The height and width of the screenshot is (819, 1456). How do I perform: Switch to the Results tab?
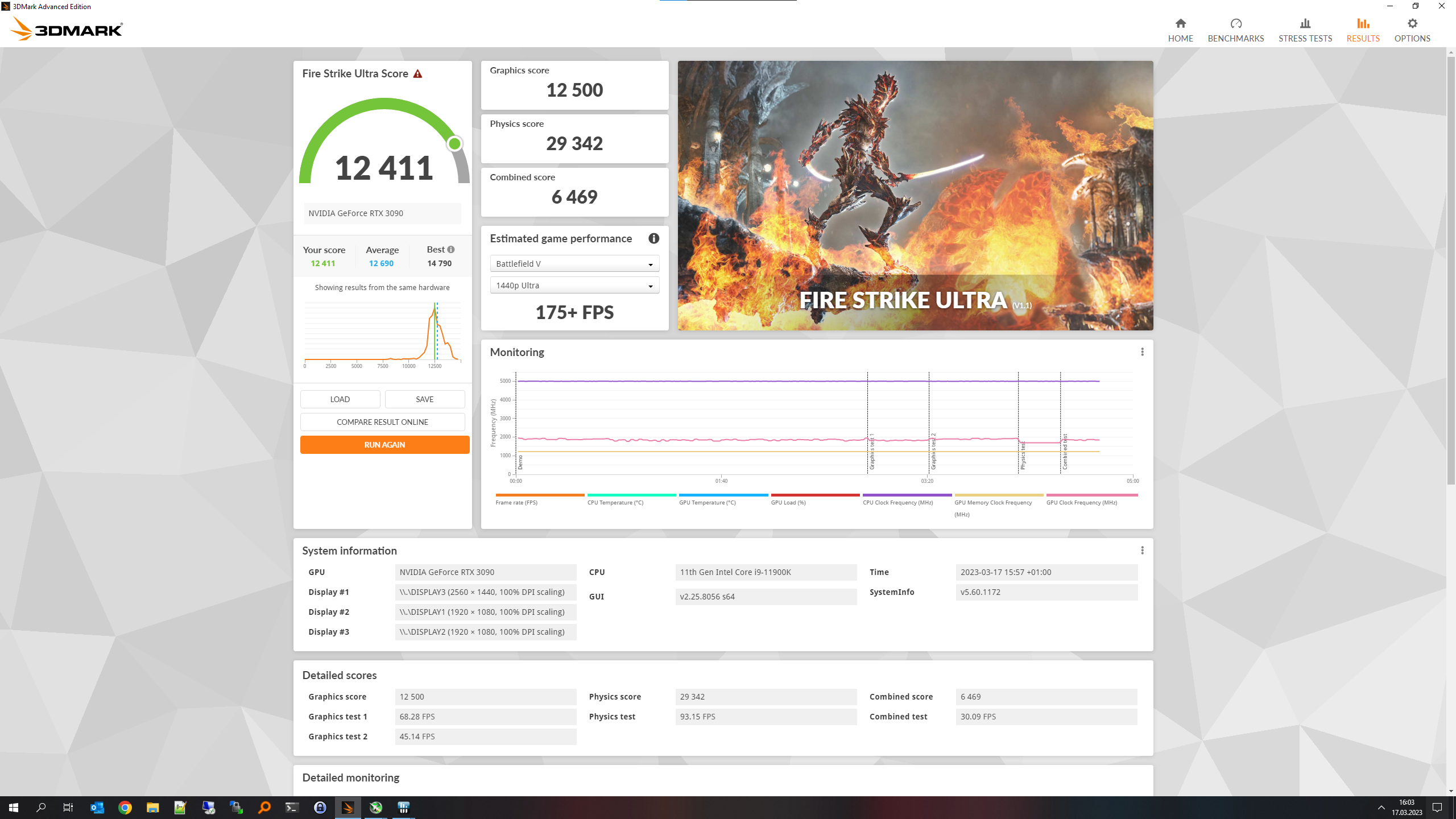pyautogui.click(x=1363, y=30)
